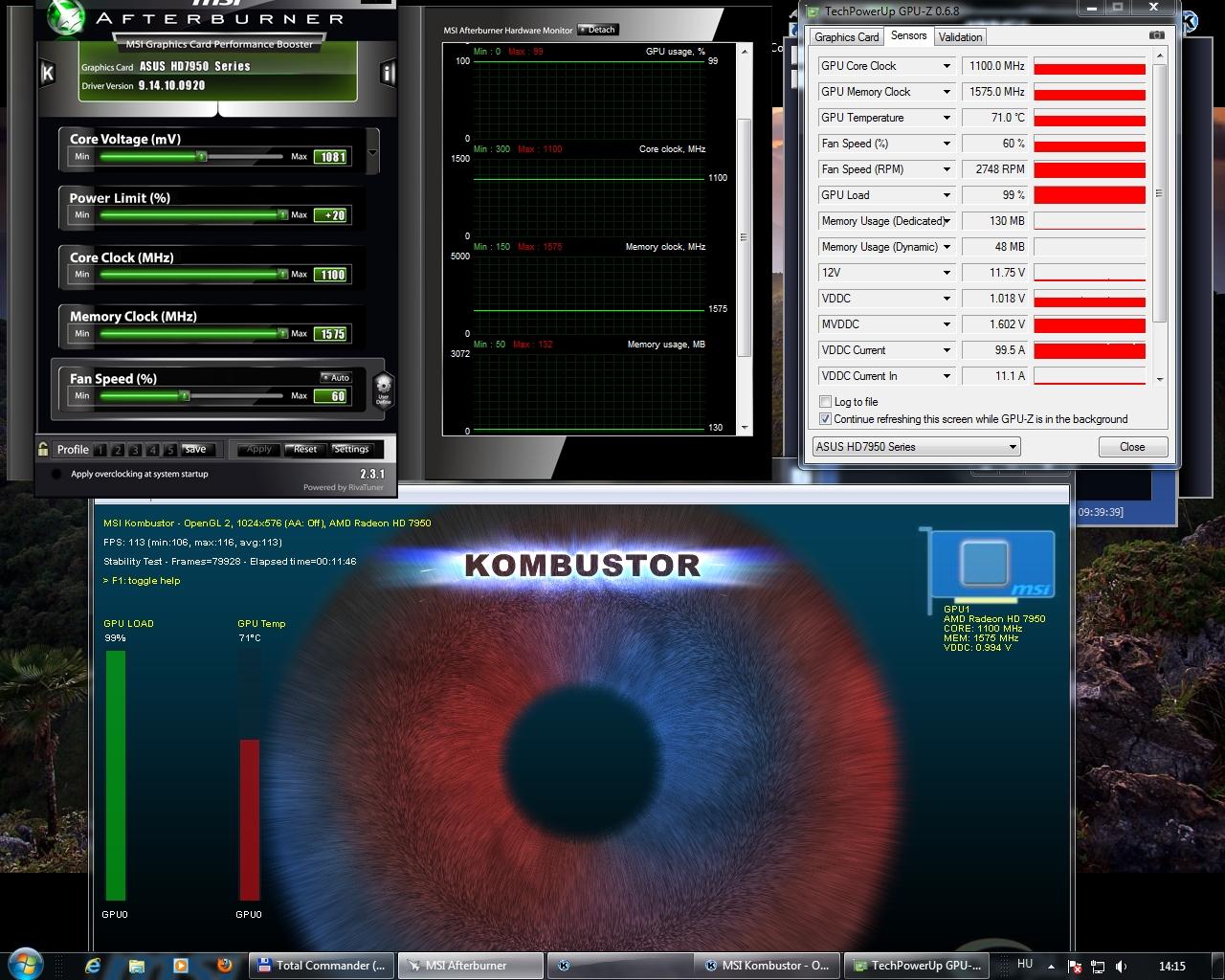Click the Memory Clock slider handle
The image size is (1225, 980).
coord(282,333)
